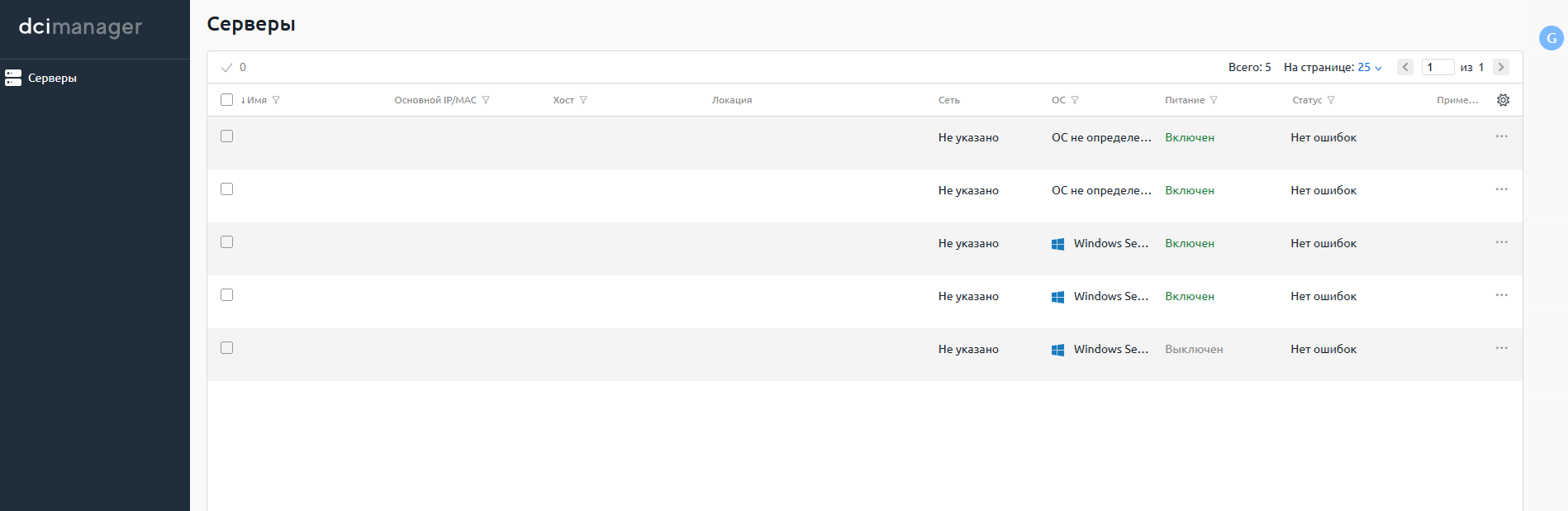Click Windows icon in the Выключен row
The height and width of the screenshot is (511, 1568).
[1057, 350]
